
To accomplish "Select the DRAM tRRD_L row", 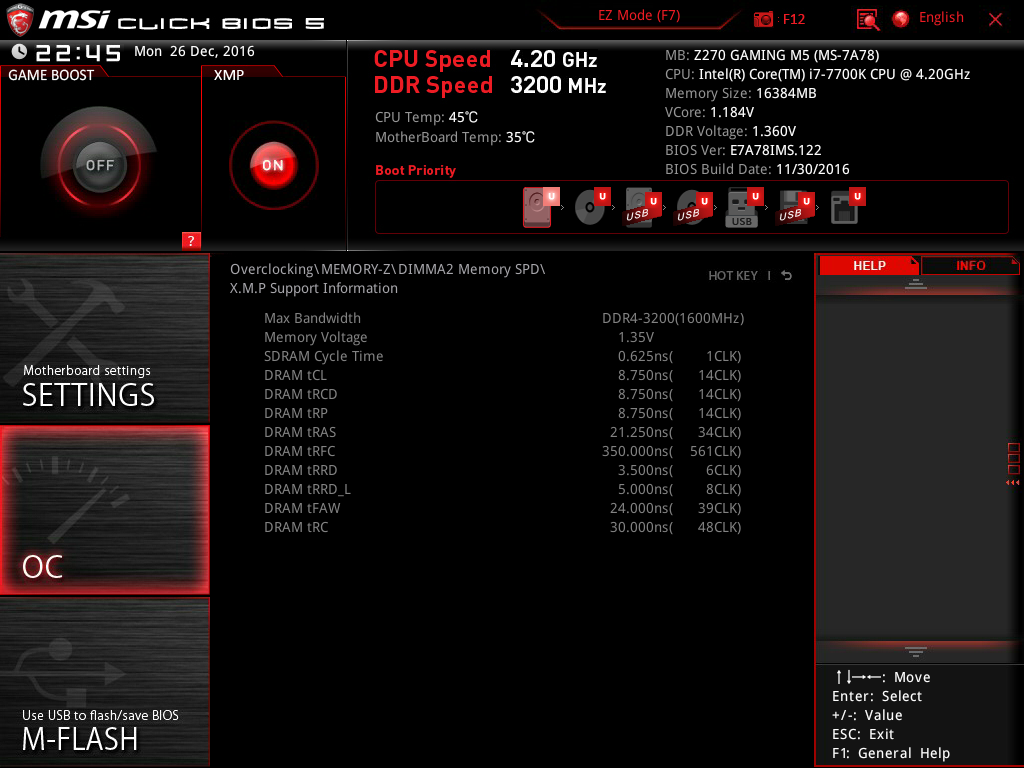I will (503, 488).
